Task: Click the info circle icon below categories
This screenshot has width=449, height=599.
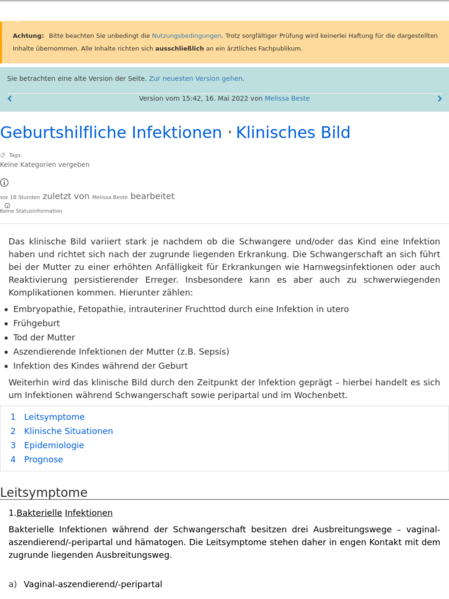Action: pyautogui.click(x=4, y=183)
